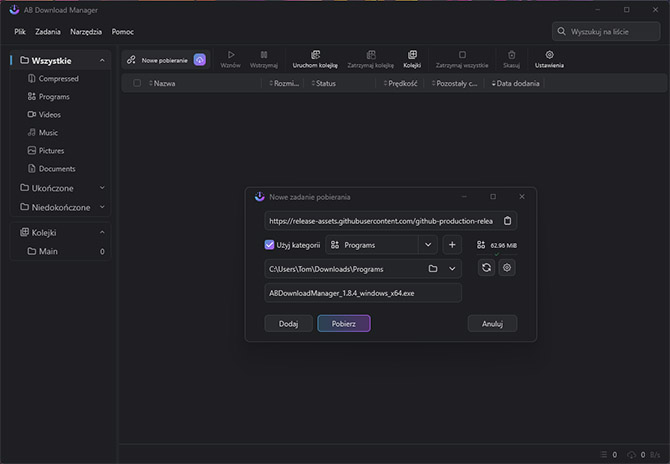Viewport: 670px width, 464px height.
Task: Toggle select-all checkbox in list header
Action: pyautogui.click(x=137, y=84)
